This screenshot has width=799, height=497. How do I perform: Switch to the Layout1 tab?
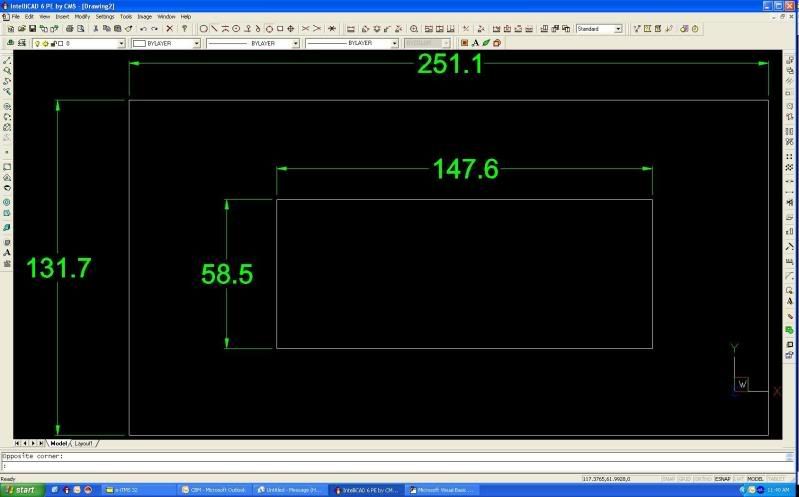[83, 442]
